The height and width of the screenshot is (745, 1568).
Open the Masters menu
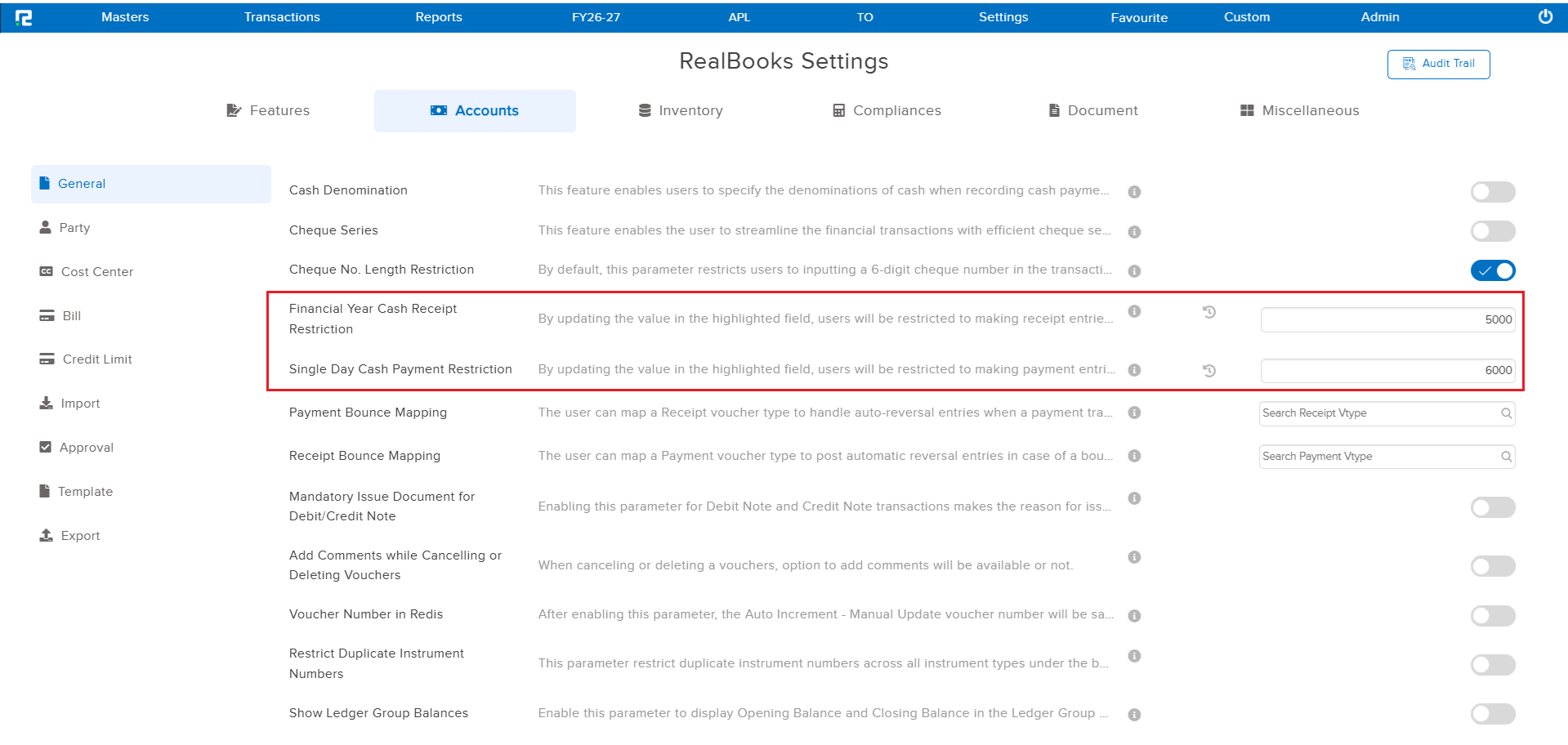pos(125,17)
